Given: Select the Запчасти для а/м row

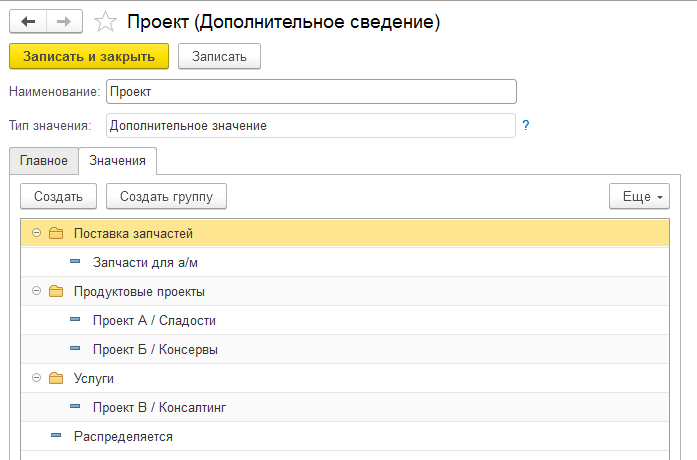Looking at the screenshot, I should click(345, 262).
